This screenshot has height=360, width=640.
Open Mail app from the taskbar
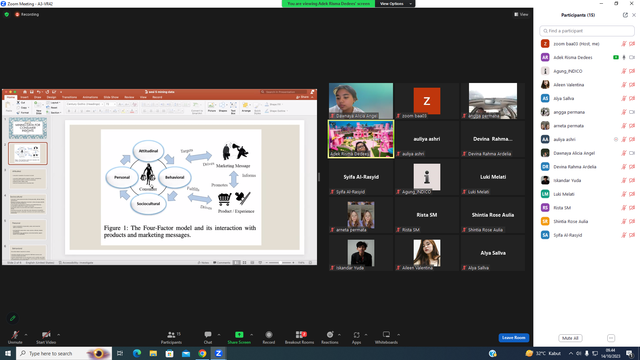[186, 353]
